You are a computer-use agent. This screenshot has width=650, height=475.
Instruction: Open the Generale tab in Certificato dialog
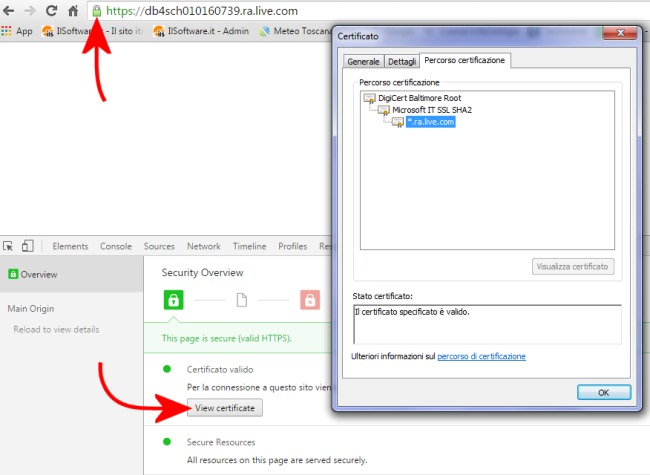364,61
